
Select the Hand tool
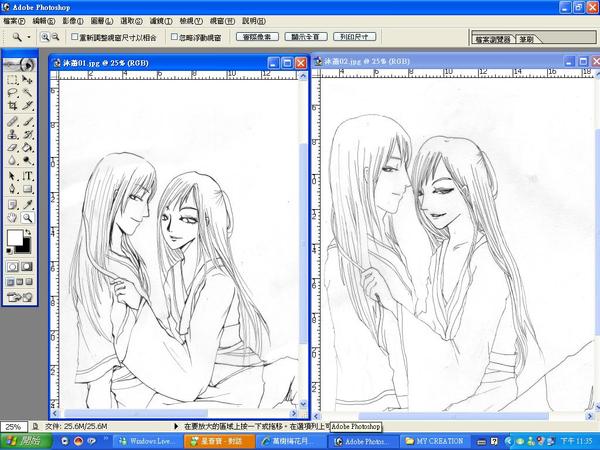(x=12, y=218)
